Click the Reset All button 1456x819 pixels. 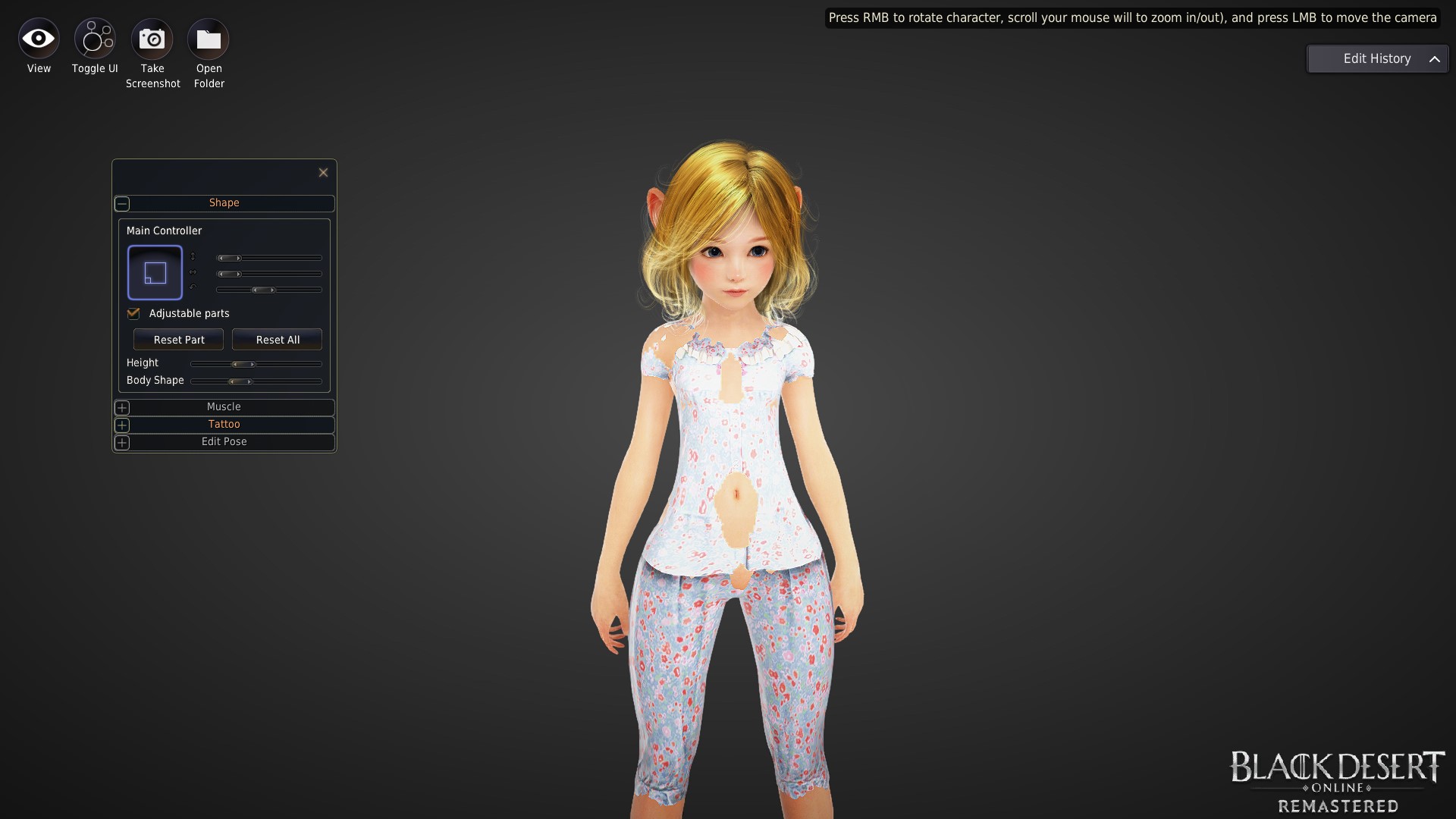click(278, 340)
